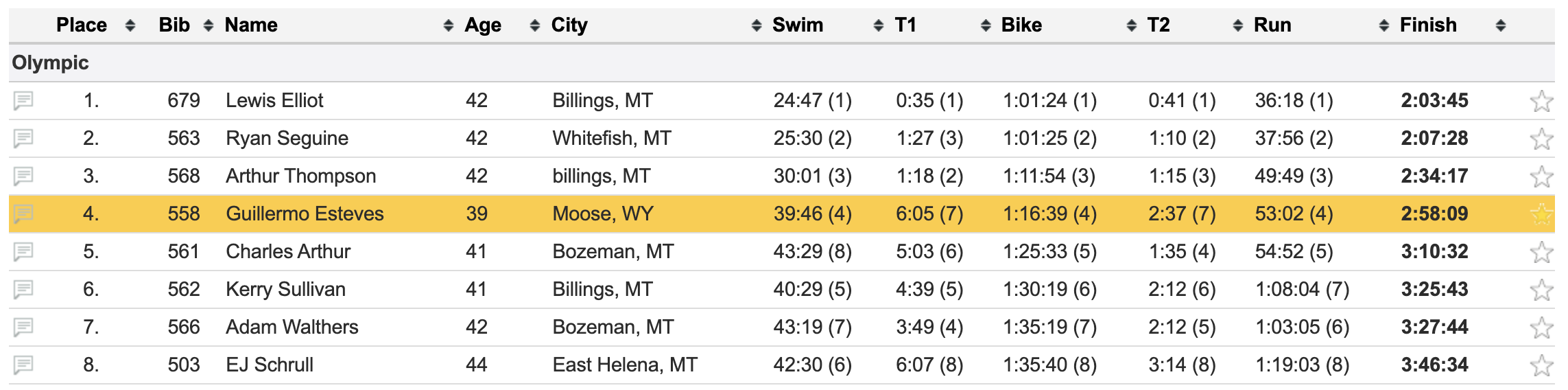Open comment icon for Lewis Elliot row
The image size is (1568, 390).
tap(23, 101)
